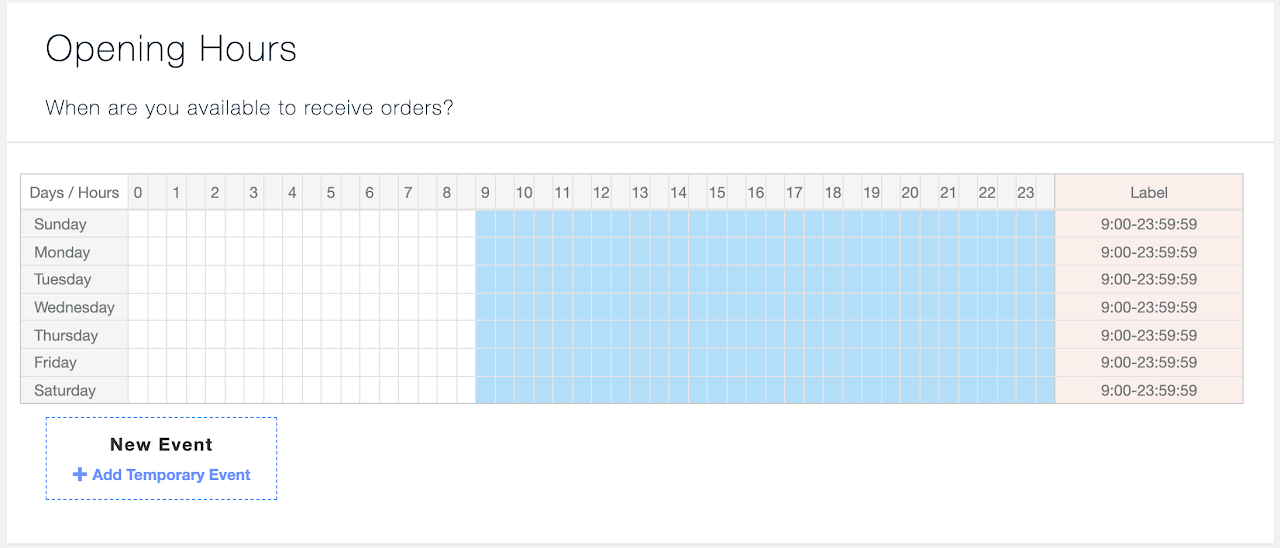Toggle the Thursday blue cell under hour 15
1280x548 pixels.
717,335
